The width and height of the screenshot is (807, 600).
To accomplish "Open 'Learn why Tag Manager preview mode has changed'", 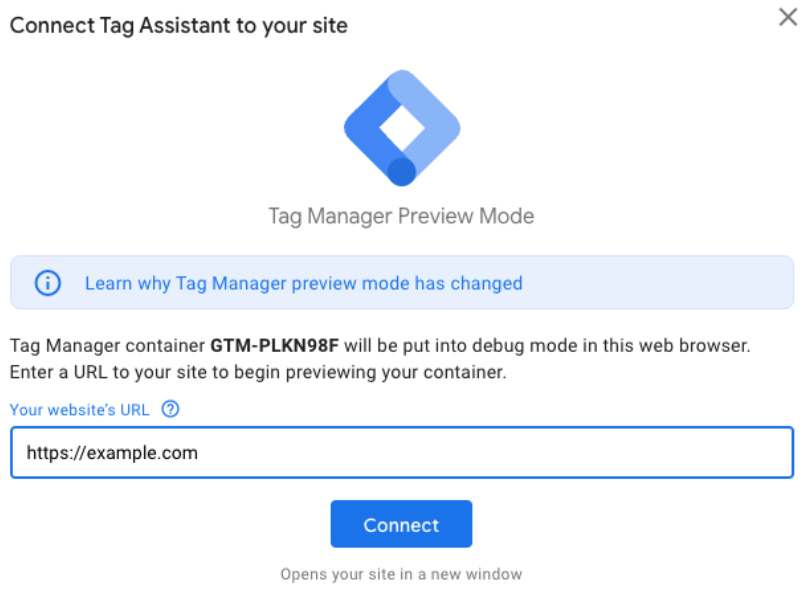I will 304,283.
